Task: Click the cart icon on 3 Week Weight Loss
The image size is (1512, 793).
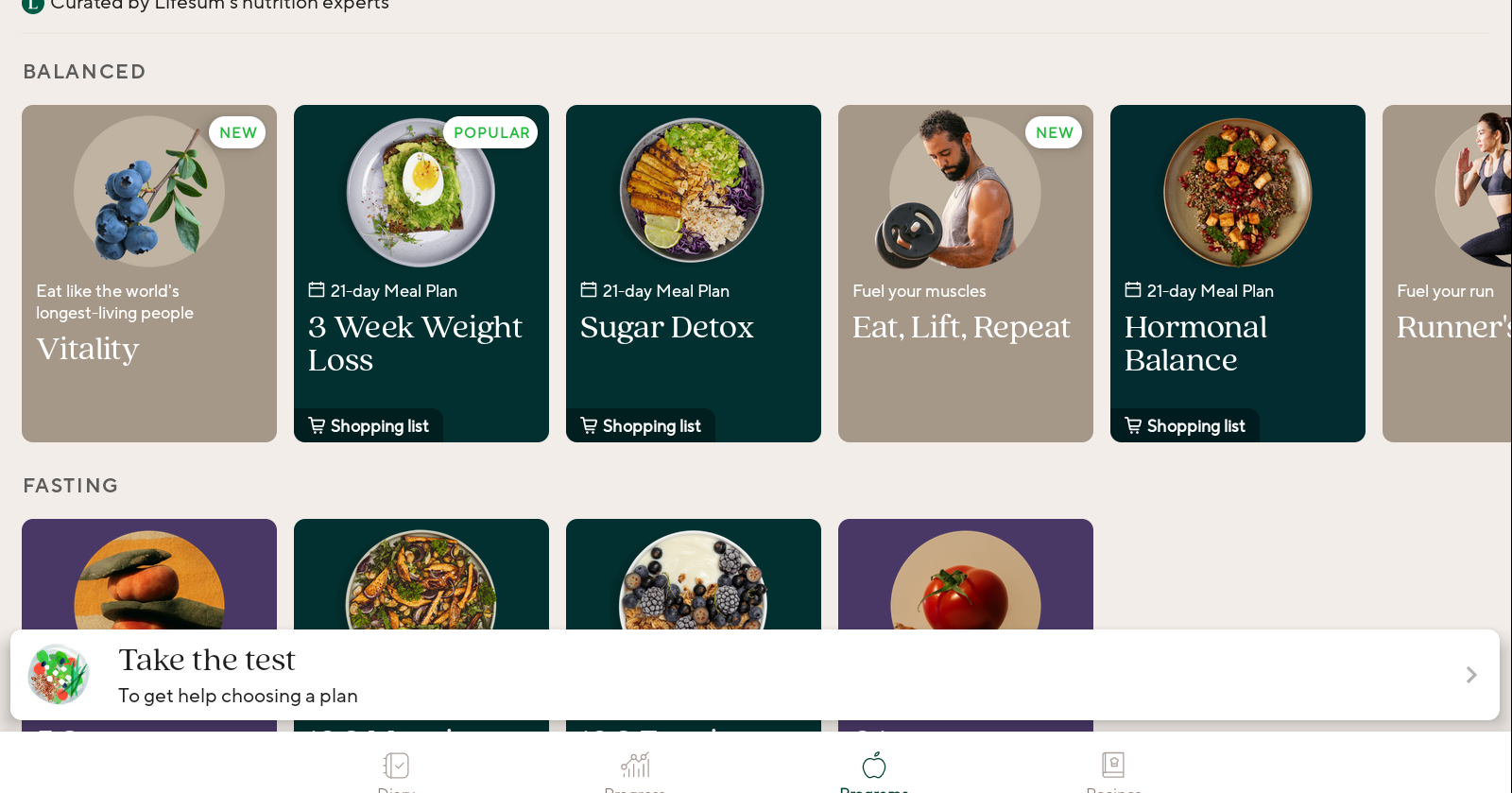Action: [317, 425]
